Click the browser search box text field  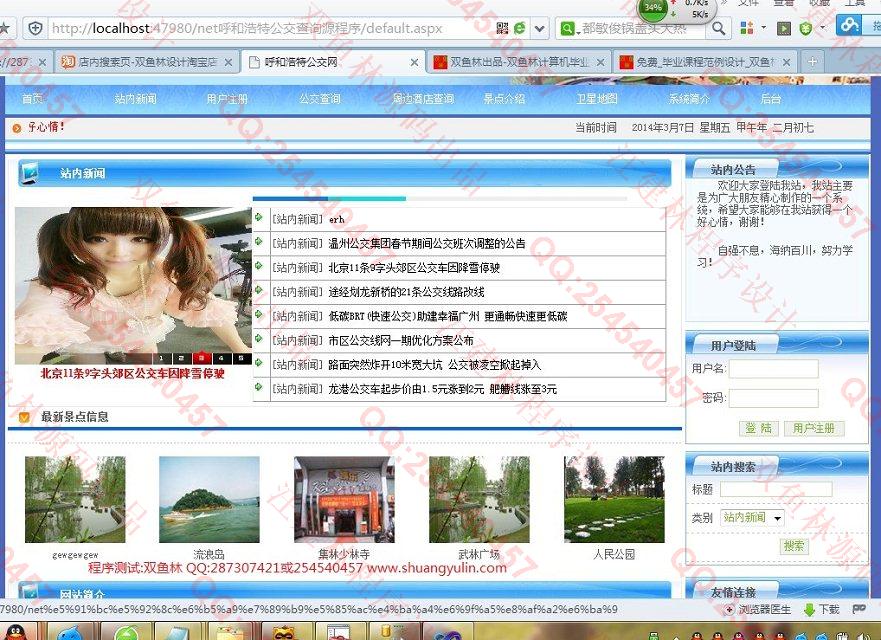(x=642, y=28)
